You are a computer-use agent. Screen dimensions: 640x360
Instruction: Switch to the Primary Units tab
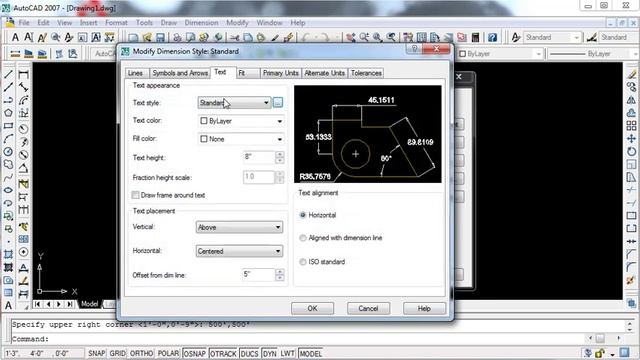[x=280, y=73]
